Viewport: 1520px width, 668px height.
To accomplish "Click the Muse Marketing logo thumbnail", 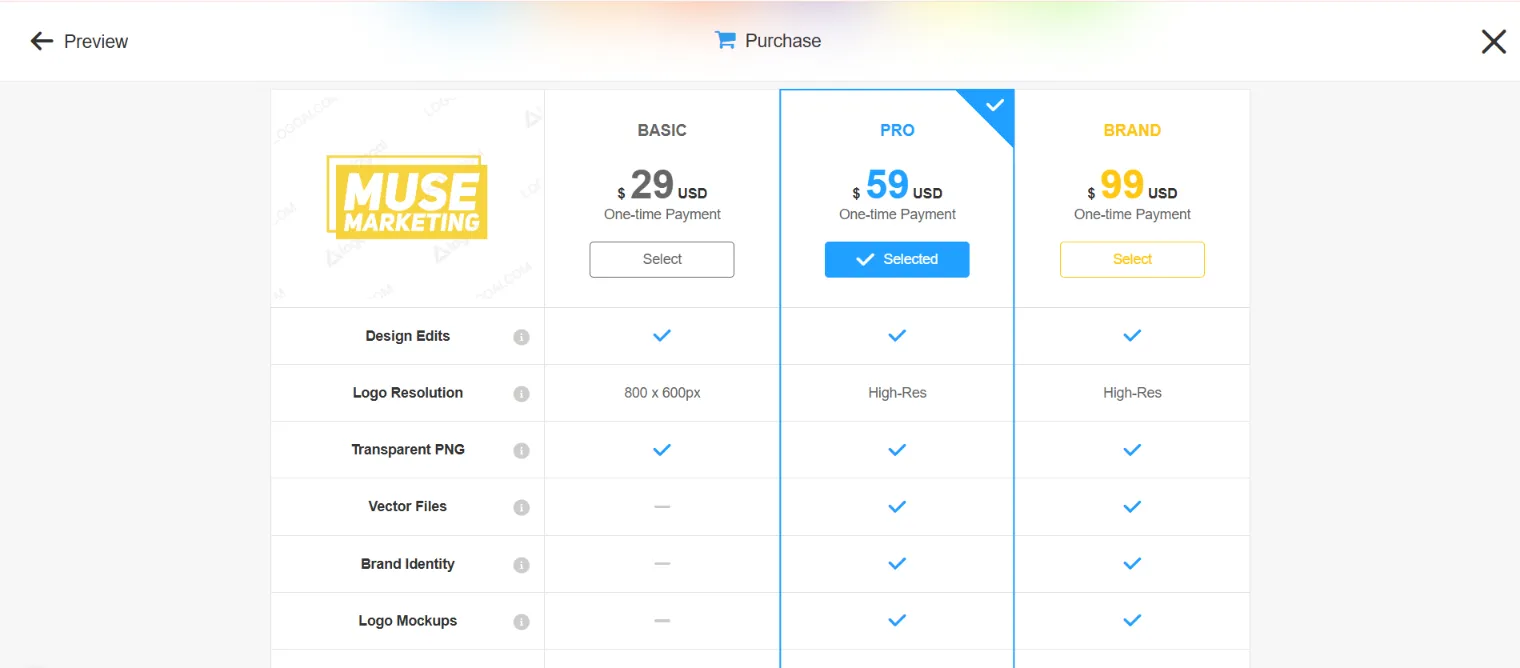I will pyautogui.click(x=407, y=197).
